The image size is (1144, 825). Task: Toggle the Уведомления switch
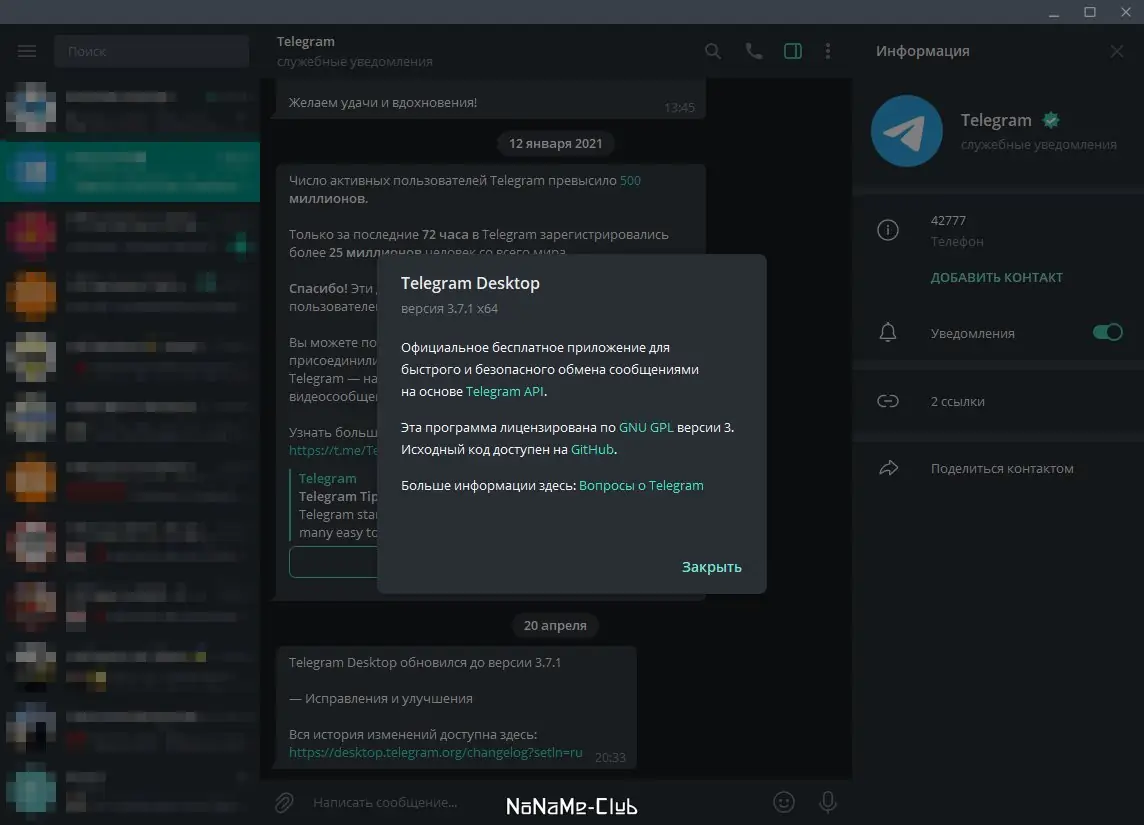coord(1108,333)
